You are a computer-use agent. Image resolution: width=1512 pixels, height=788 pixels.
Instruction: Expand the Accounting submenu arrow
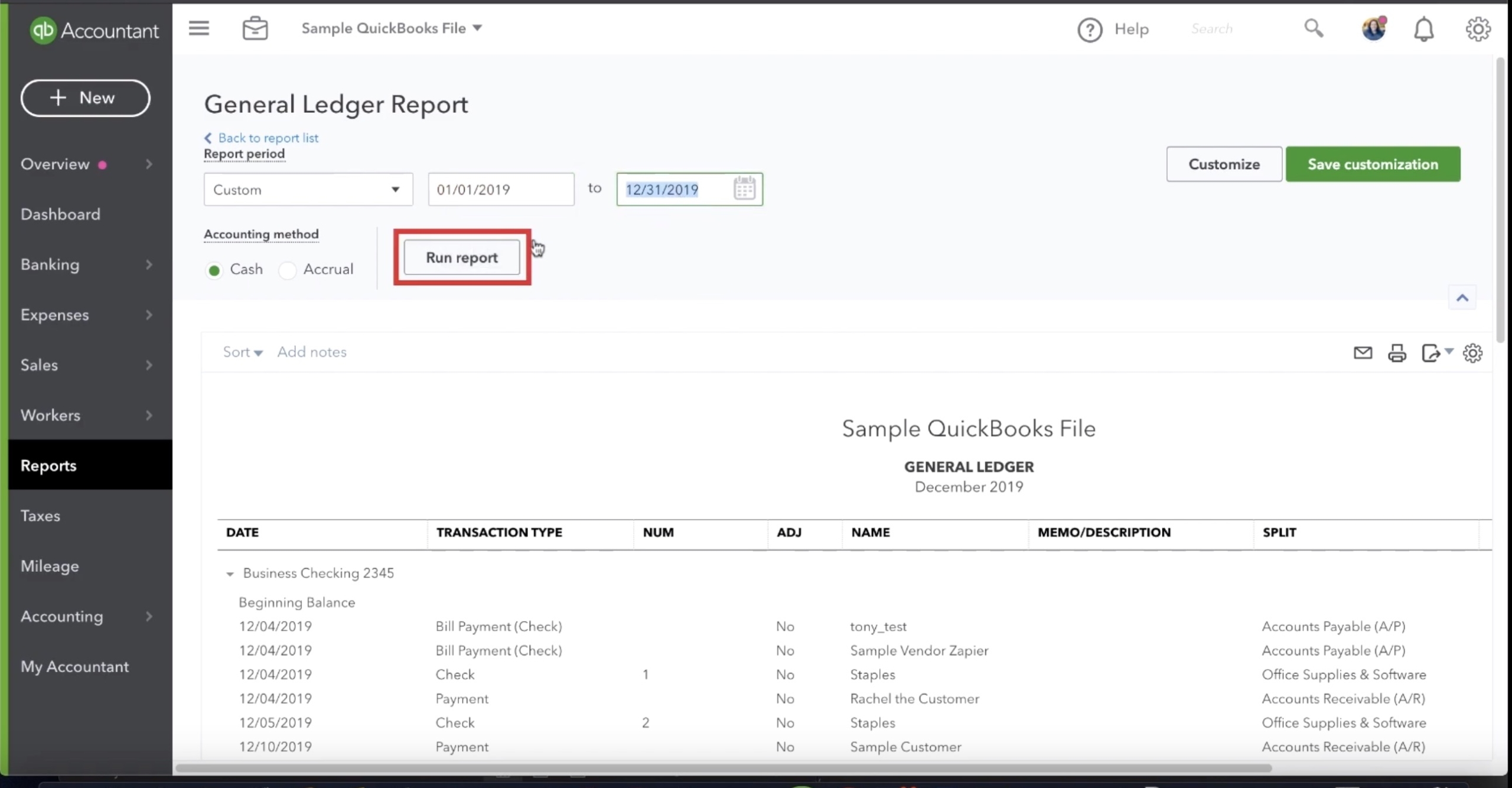[149, 616]
